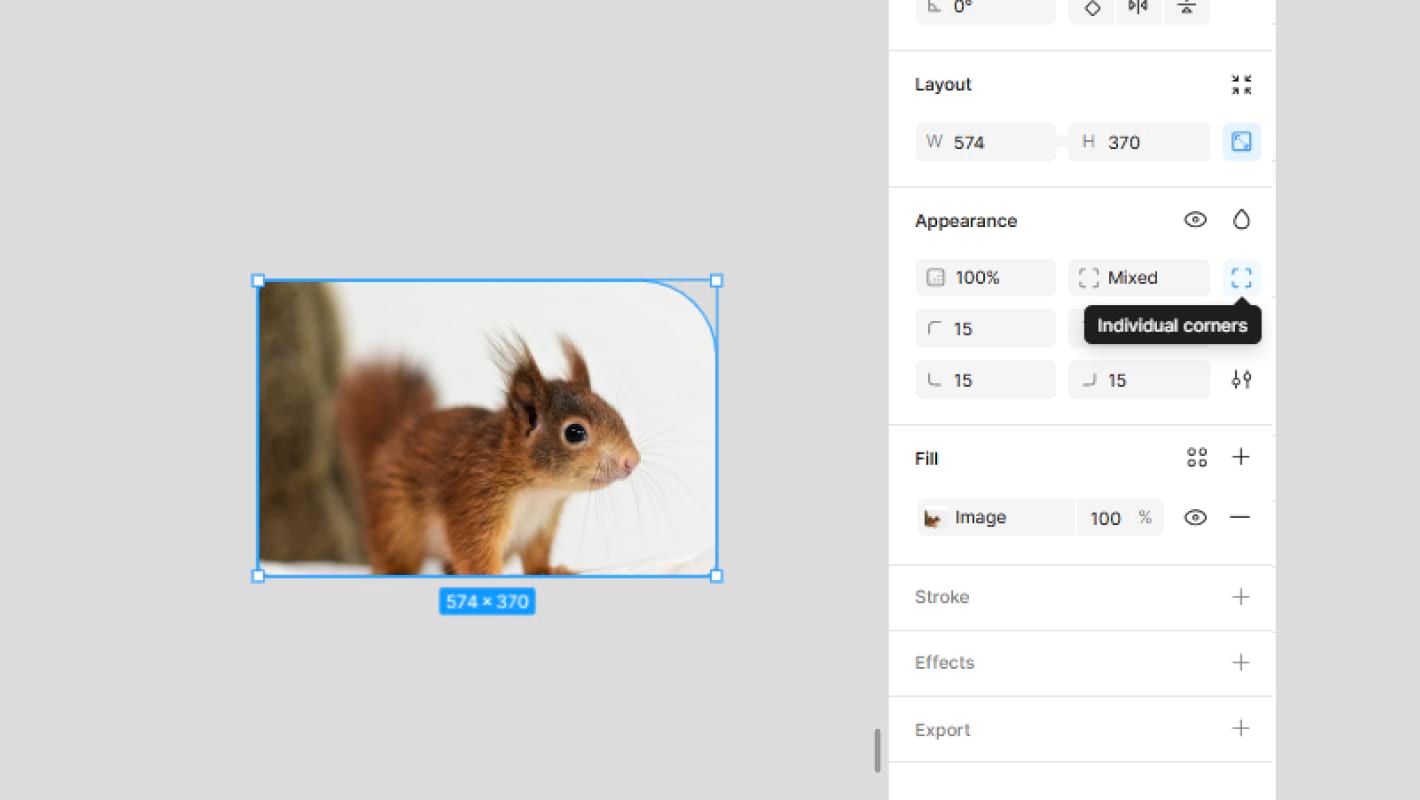
Task: Click the Fill styles four-dots icon
Action: (1197, 458)
